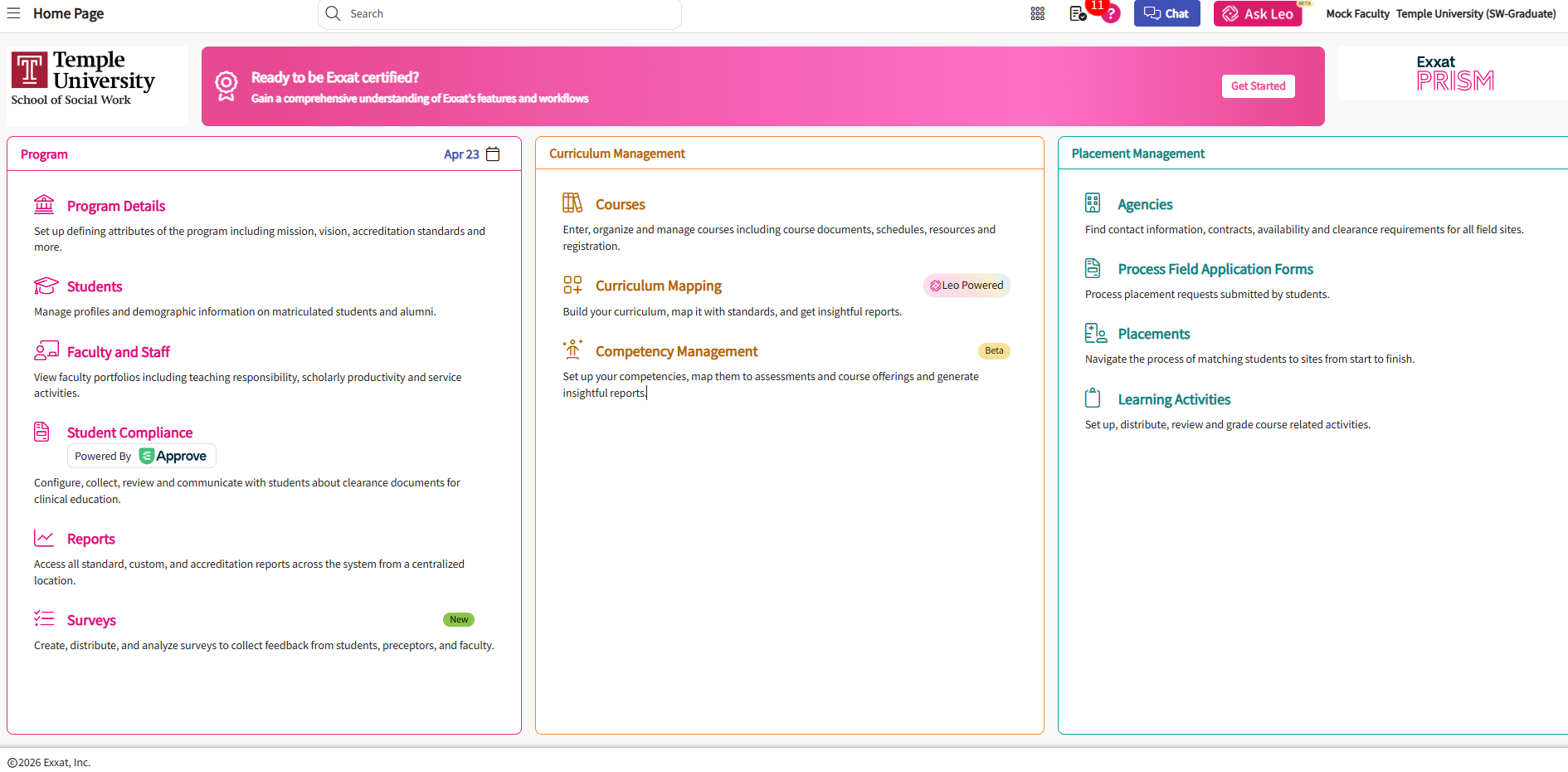
Task: Click the Home Page title
Action: [69, 13]
